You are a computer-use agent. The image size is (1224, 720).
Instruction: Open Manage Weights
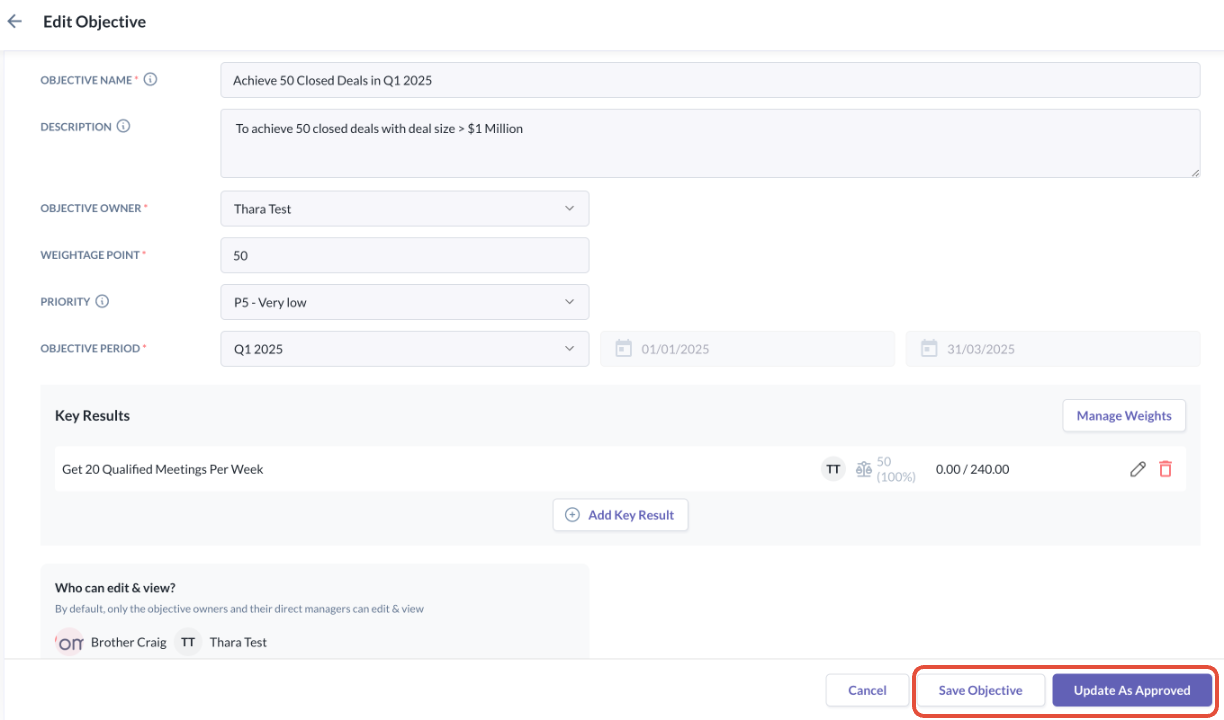click(1124, 416)
